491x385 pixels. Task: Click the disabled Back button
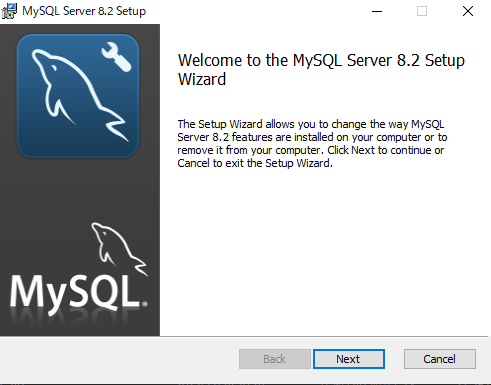(x=275, y=359)
